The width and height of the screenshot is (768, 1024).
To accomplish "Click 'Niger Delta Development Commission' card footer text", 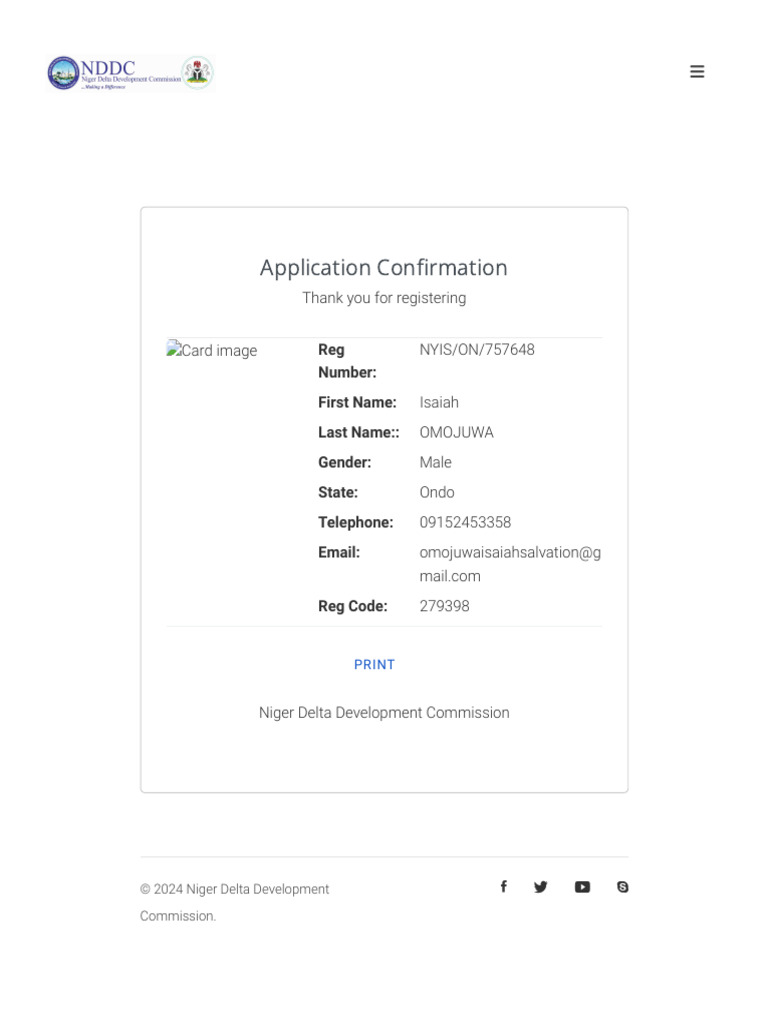I will pos(384,712).
